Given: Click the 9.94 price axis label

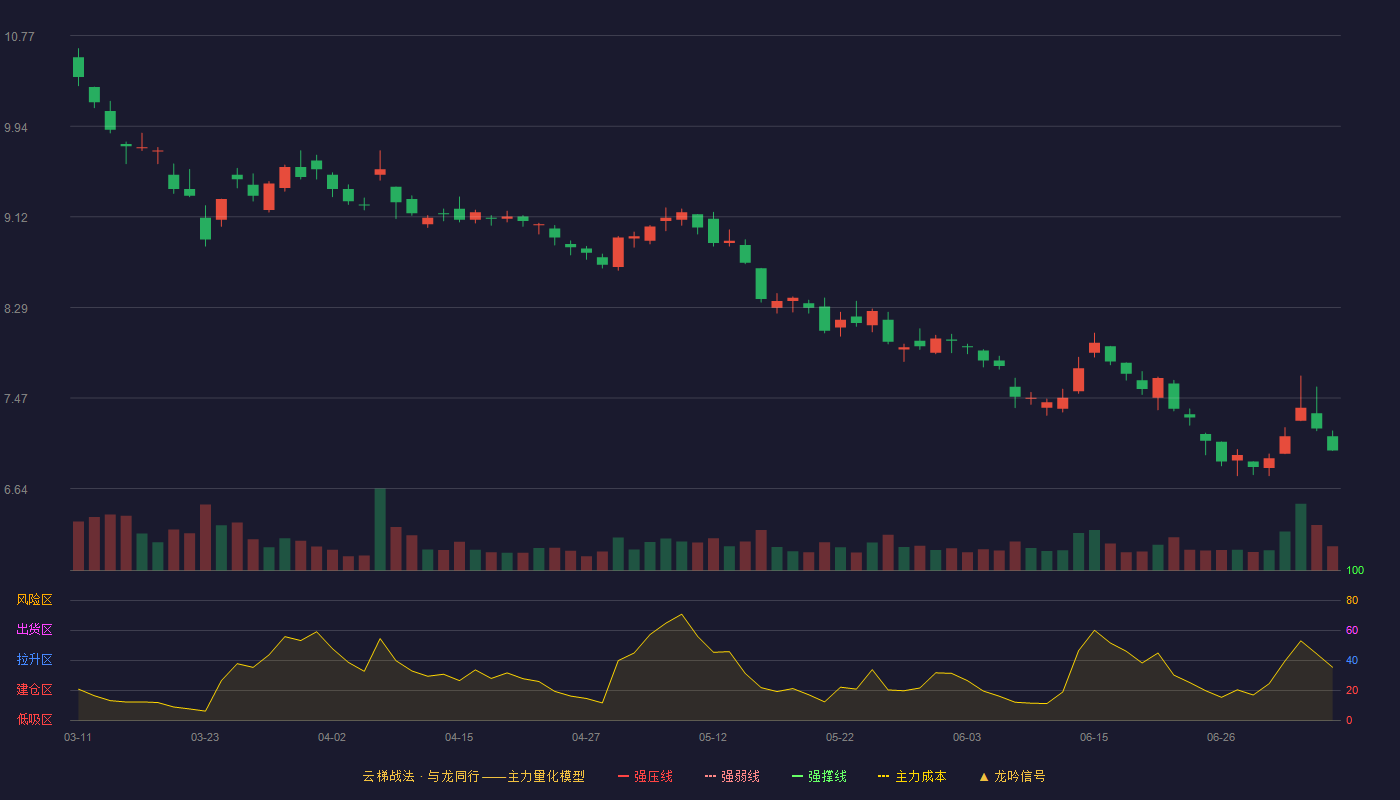Looking at the screenshot, I should point(17,128).
